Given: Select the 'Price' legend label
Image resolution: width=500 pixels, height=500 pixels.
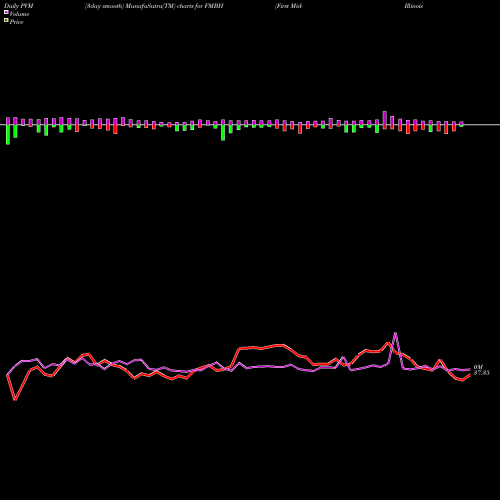Looking at the screenshot, I should [16, 22].
